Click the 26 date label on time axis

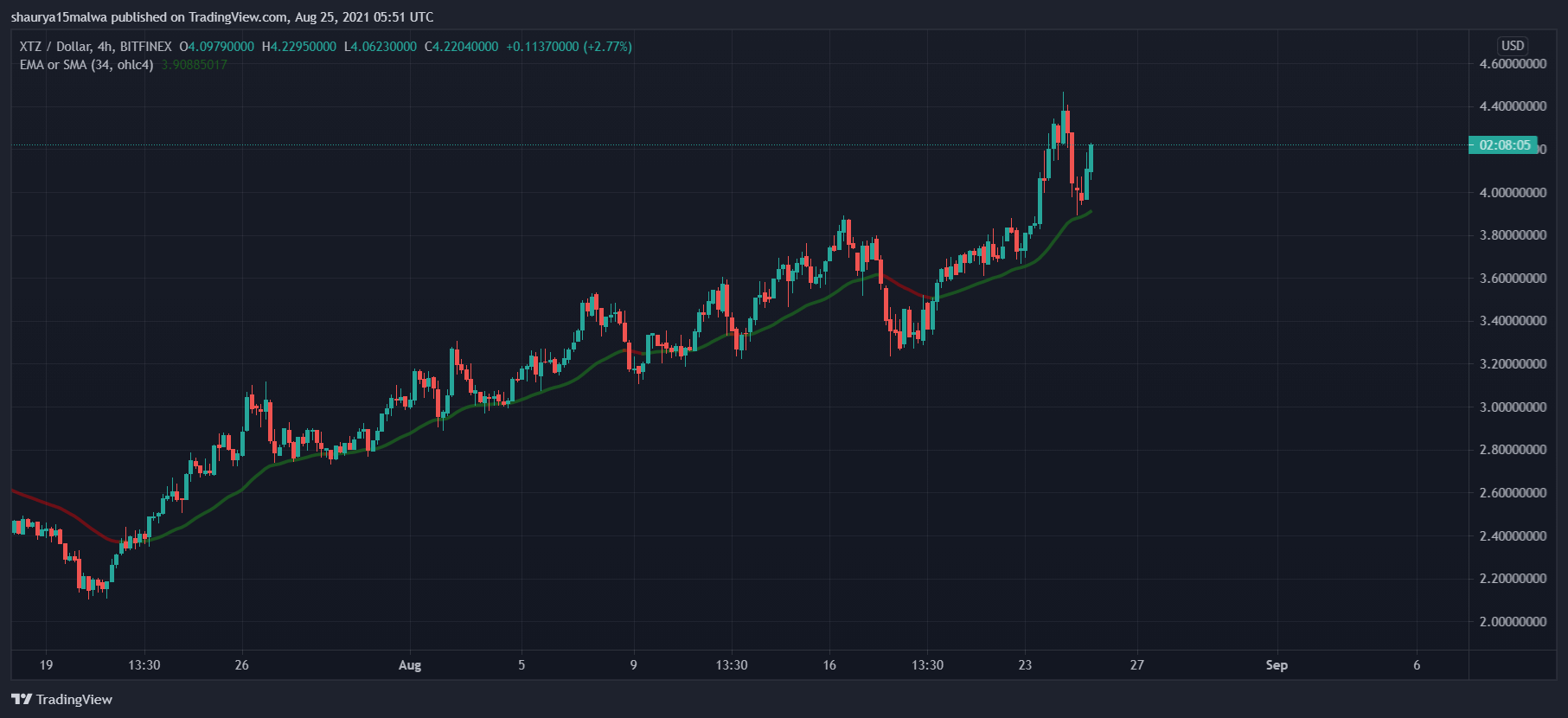242,665
